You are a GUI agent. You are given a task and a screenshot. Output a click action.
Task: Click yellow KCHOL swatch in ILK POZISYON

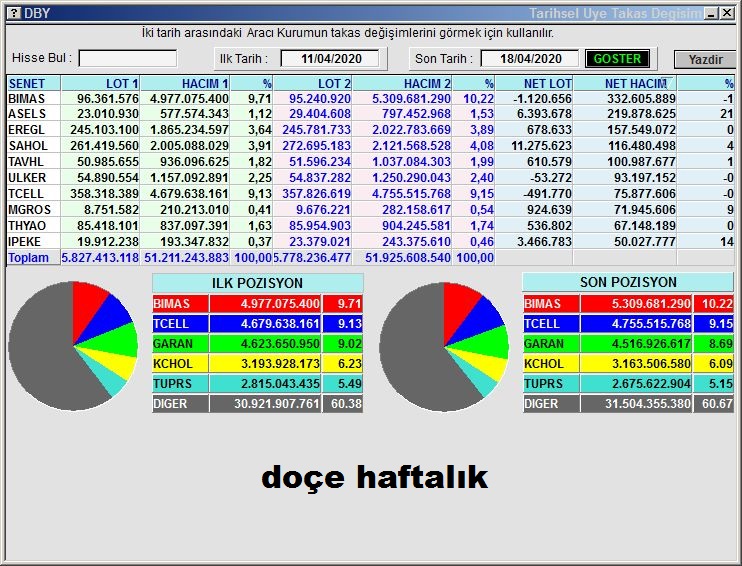180,364
